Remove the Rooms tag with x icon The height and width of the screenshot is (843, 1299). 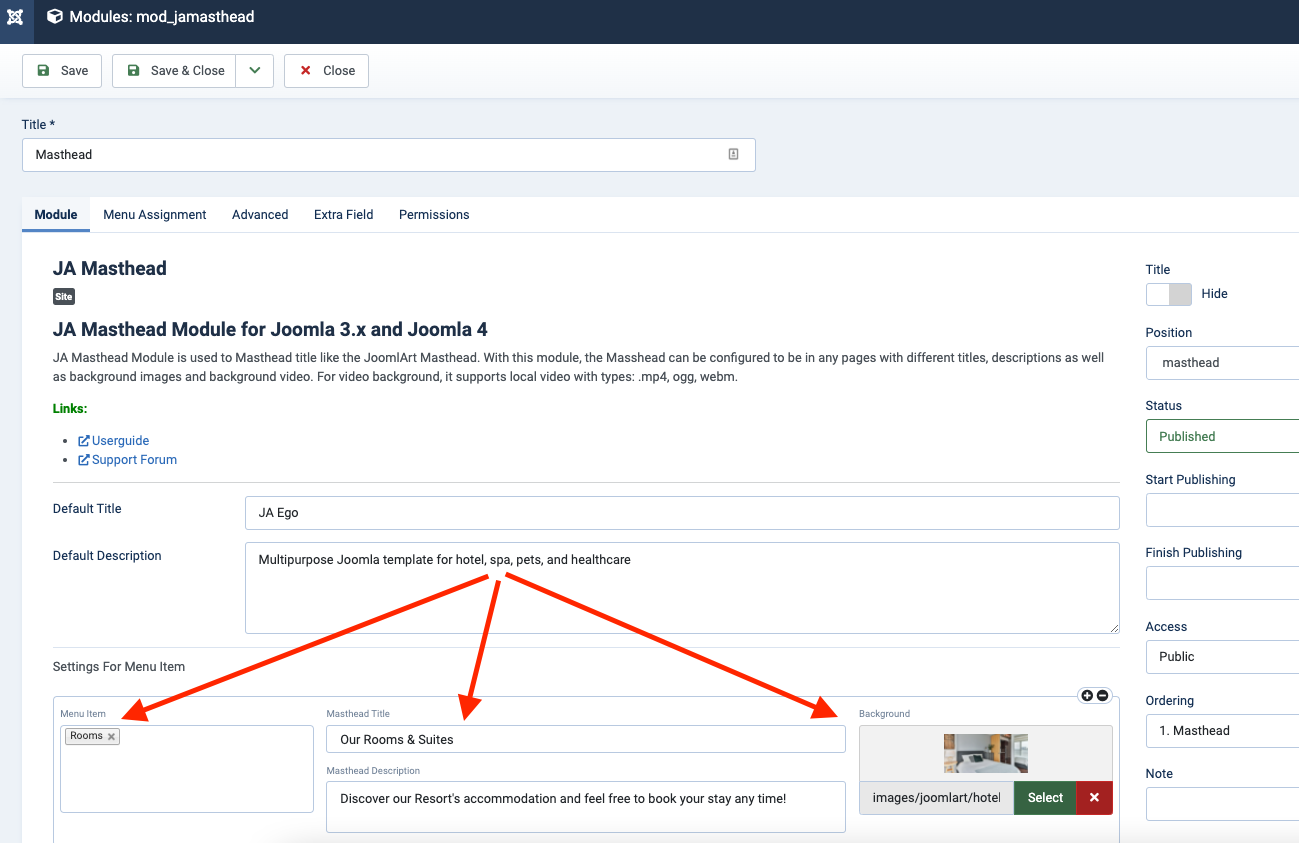(x=112, y=737)
